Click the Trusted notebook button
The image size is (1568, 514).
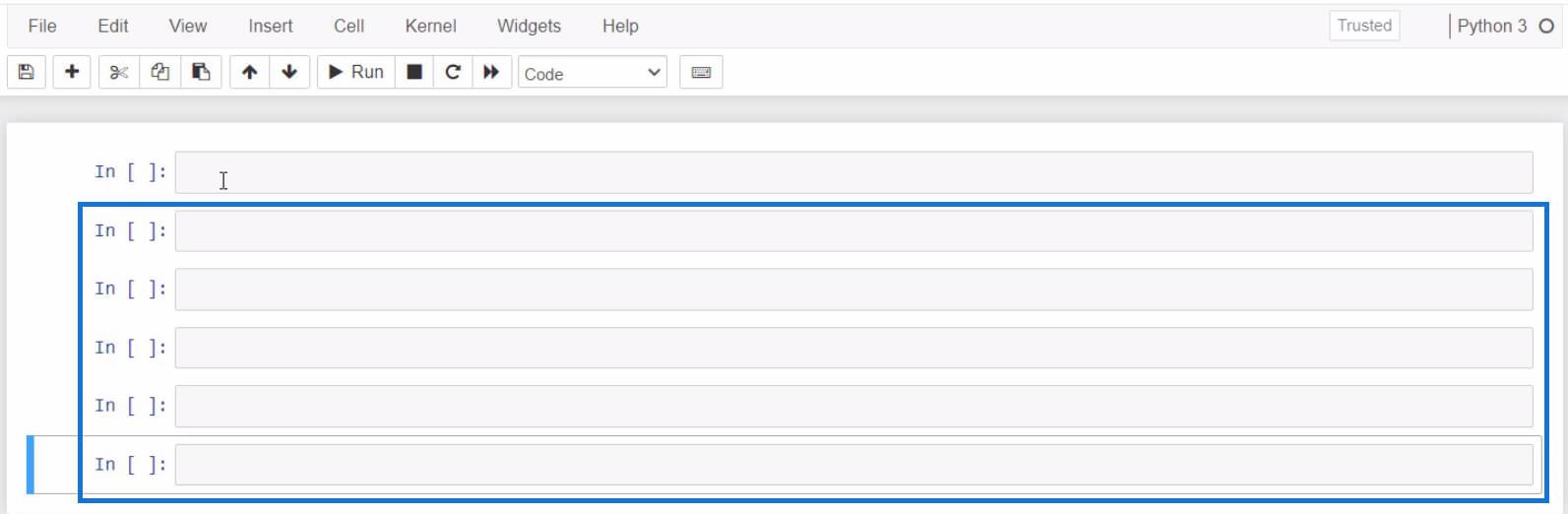coord(1364,26)
